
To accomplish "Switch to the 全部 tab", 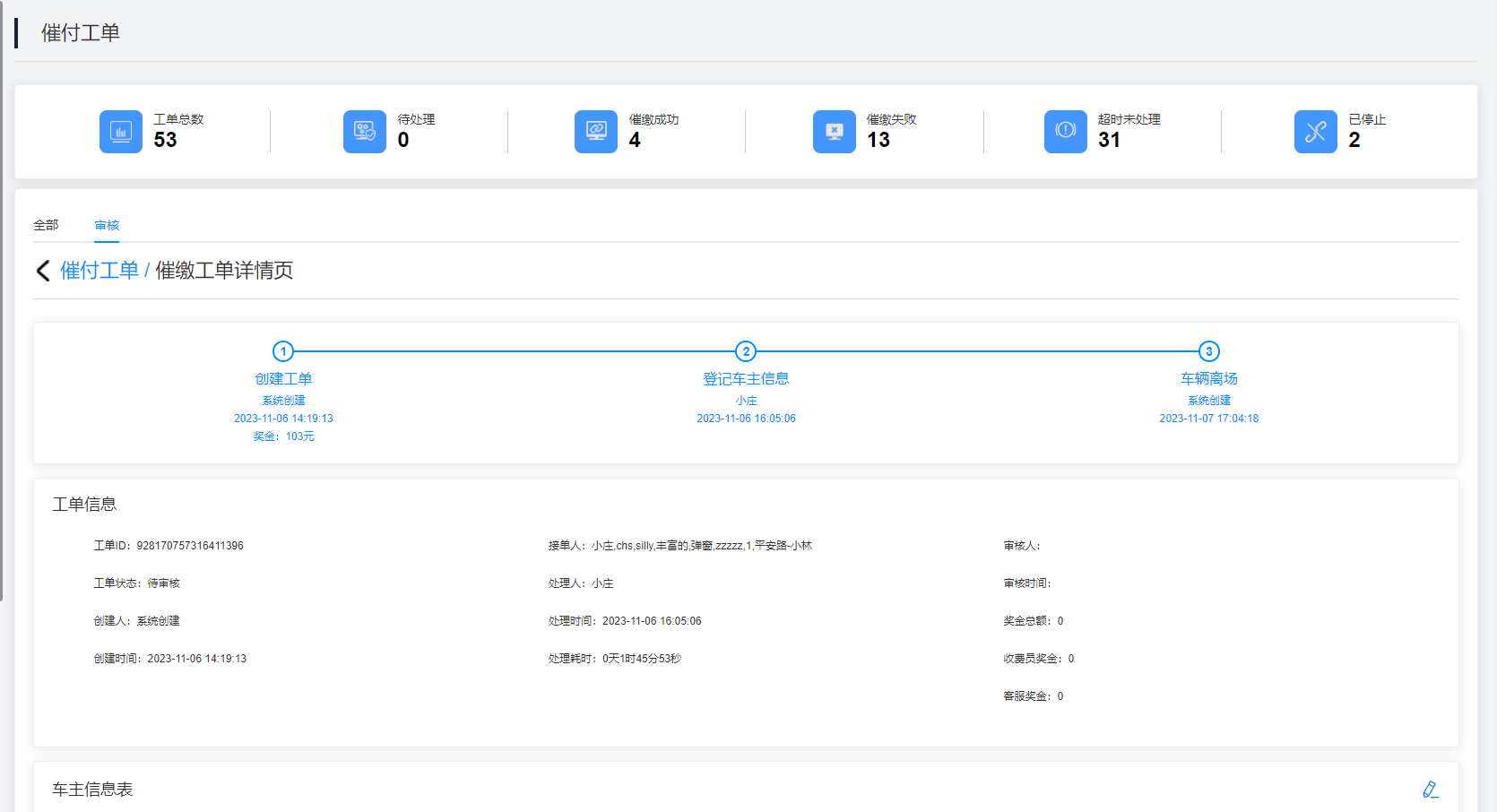I will tap(46, 225).
